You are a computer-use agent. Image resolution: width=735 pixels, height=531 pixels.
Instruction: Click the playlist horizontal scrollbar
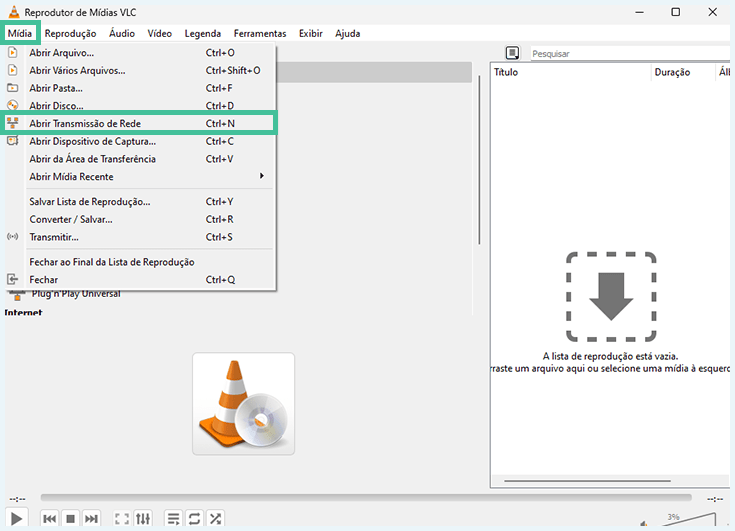587,480
